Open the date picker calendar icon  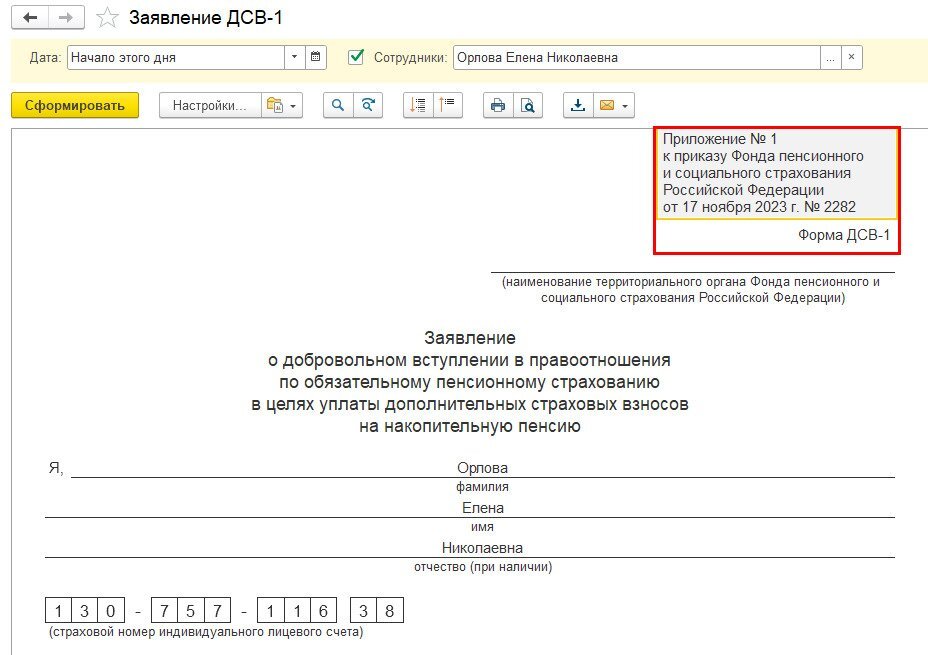tap(315, 57)
